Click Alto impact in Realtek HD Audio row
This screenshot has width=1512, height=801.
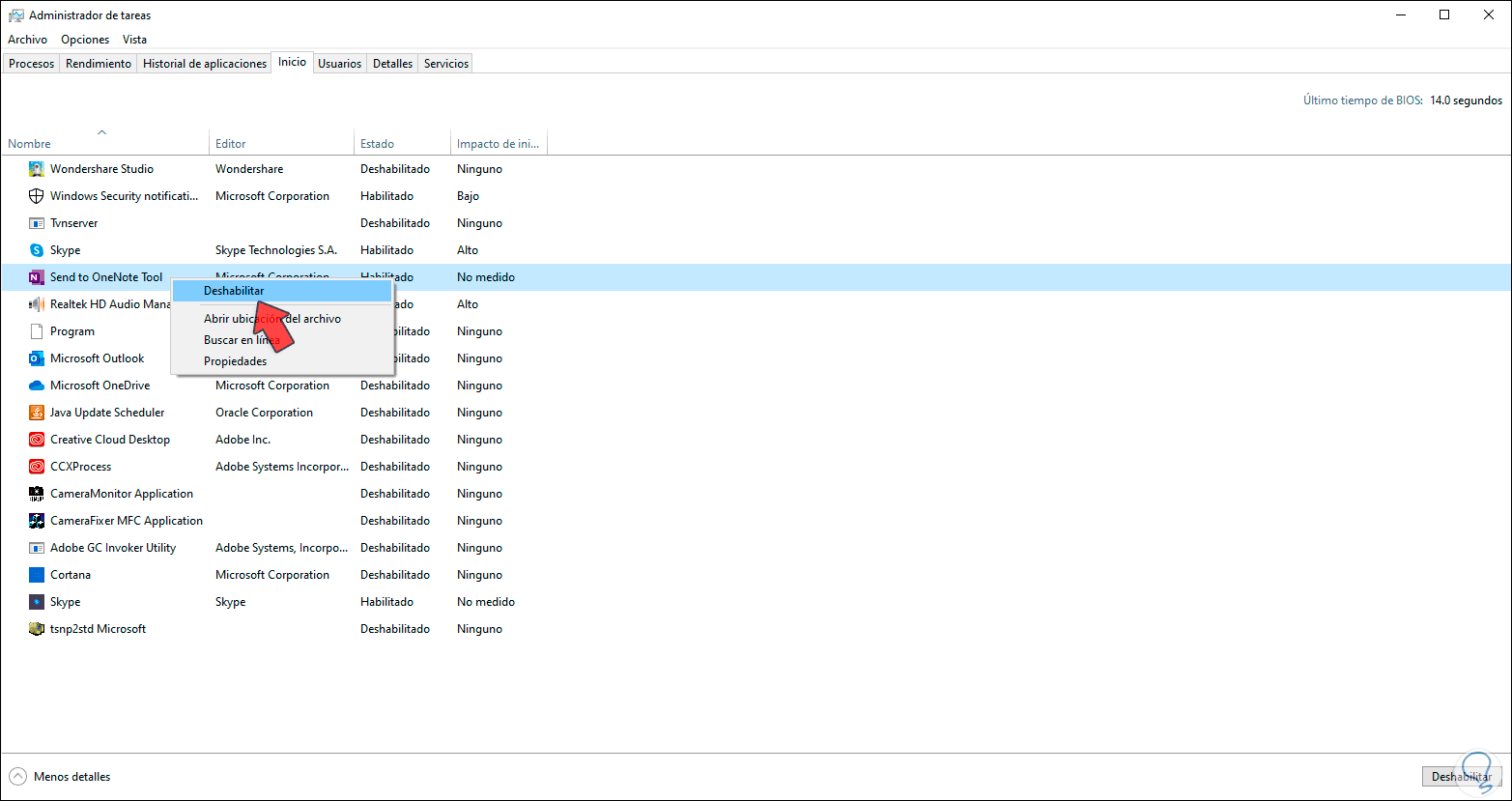[468, 304]
